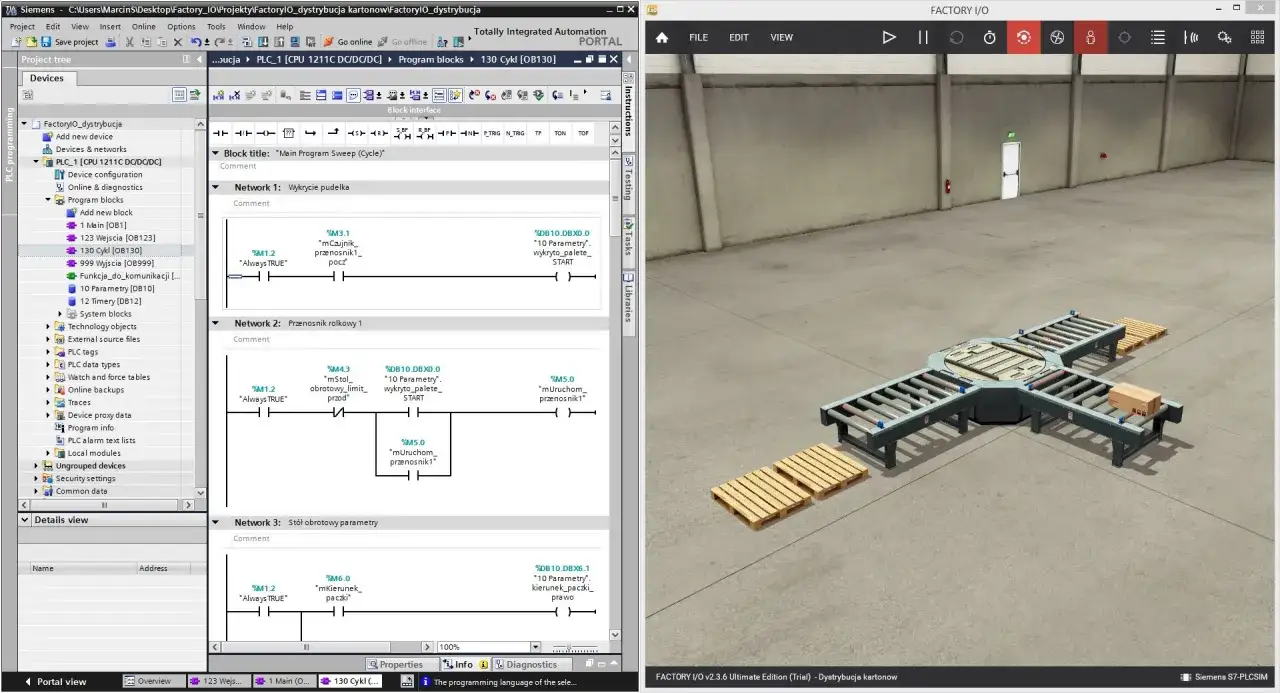Insert a normally open contact instruction
Viewport: 1280px width, 693px height.
coord(220,132)
